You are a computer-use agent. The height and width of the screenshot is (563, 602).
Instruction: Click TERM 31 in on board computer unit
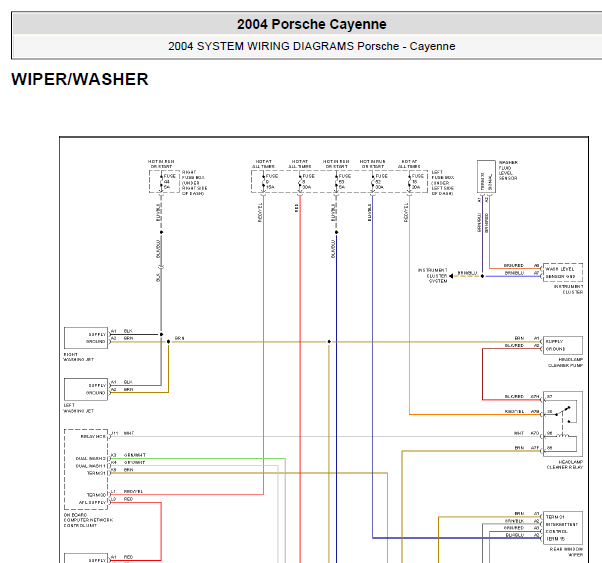coord(96,473)
